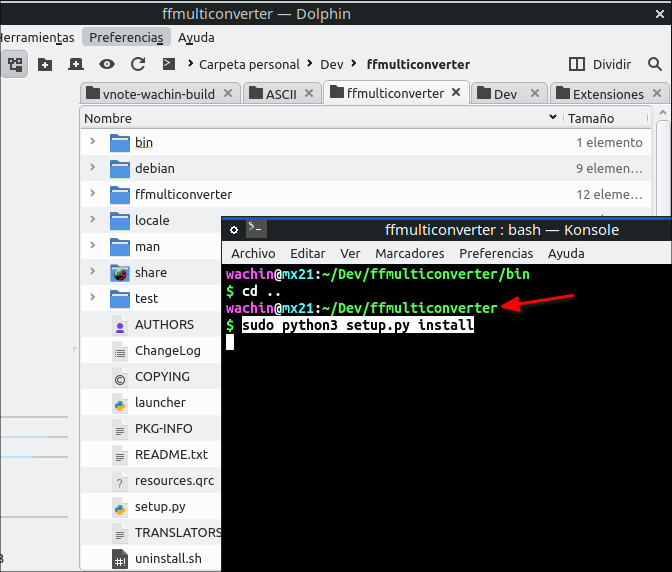
Task: Select the ffmulticonverter folder icon in list
Action: click(x=120, y=195)
